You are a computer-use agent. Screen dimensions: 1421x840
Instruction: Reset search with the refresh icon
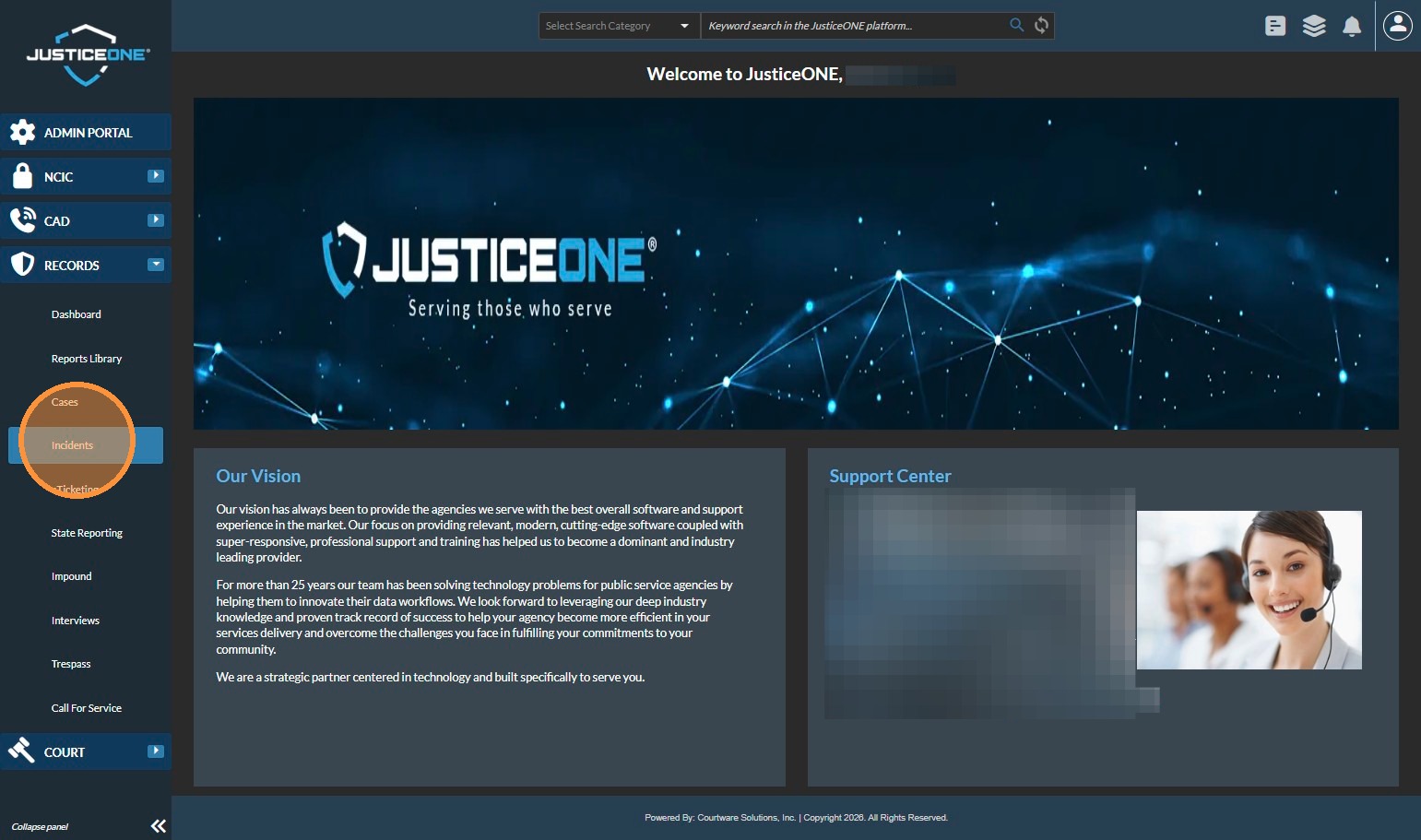coord(1041,25)
